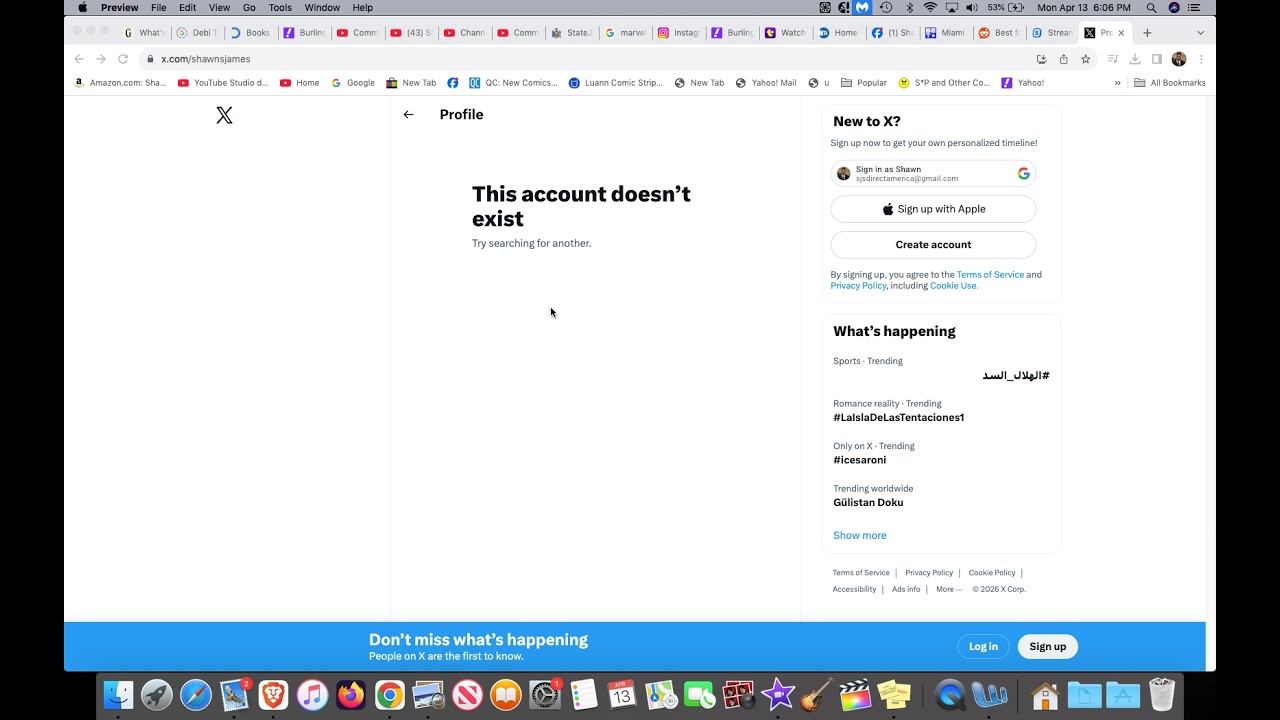Image resolution: width=1280 pixels, height=720 pixels.
Task: Open the Cookie Use link
Action: (953, 286)
